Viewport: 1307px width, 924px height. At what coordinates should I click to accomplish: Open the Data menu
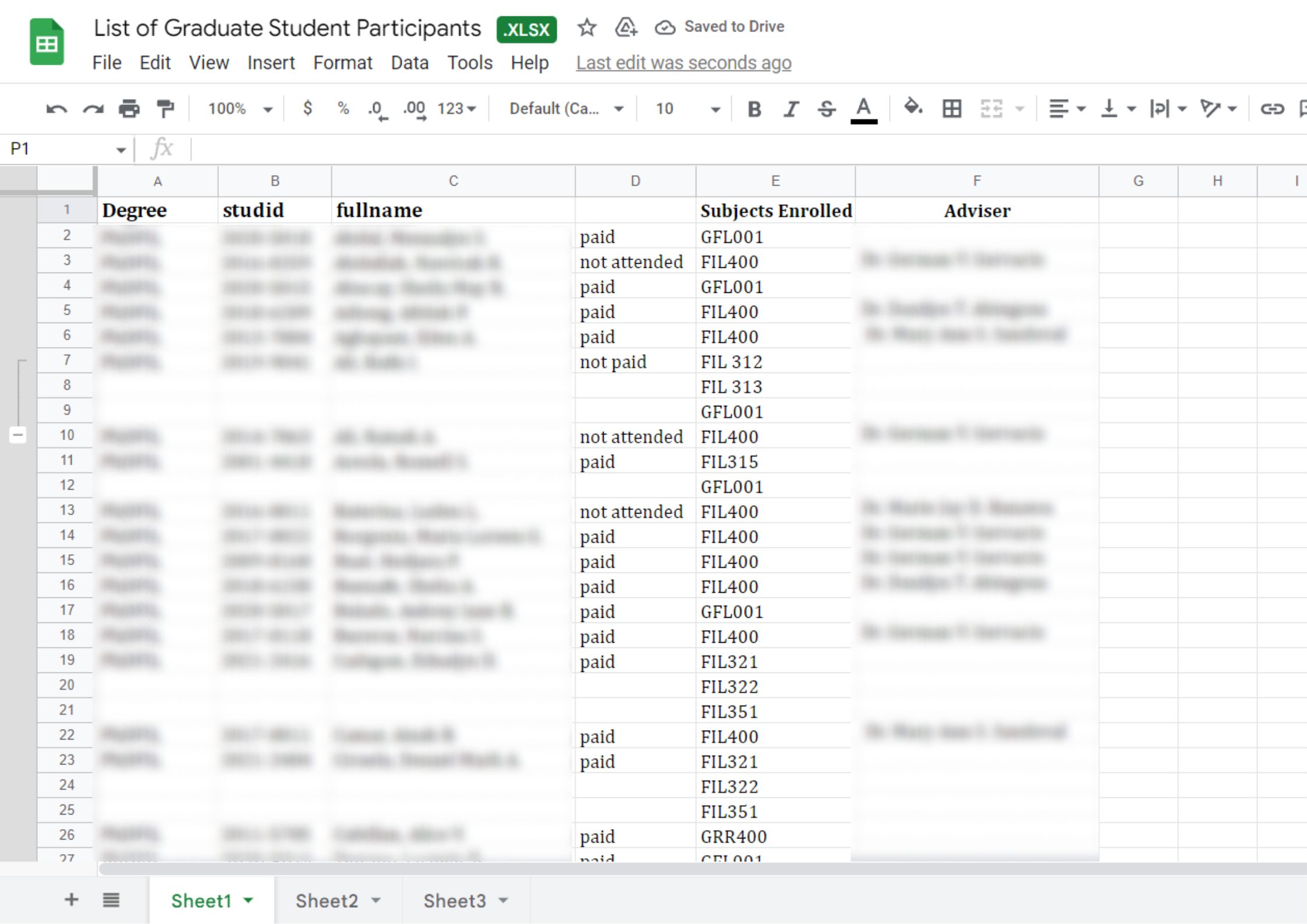(x=410, y=62)
